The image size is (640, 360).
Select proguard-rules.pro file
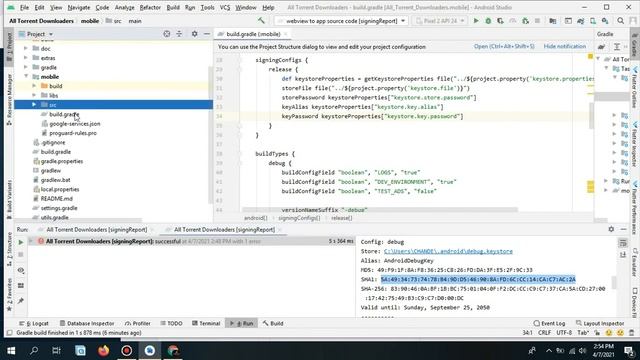point(73,133)
